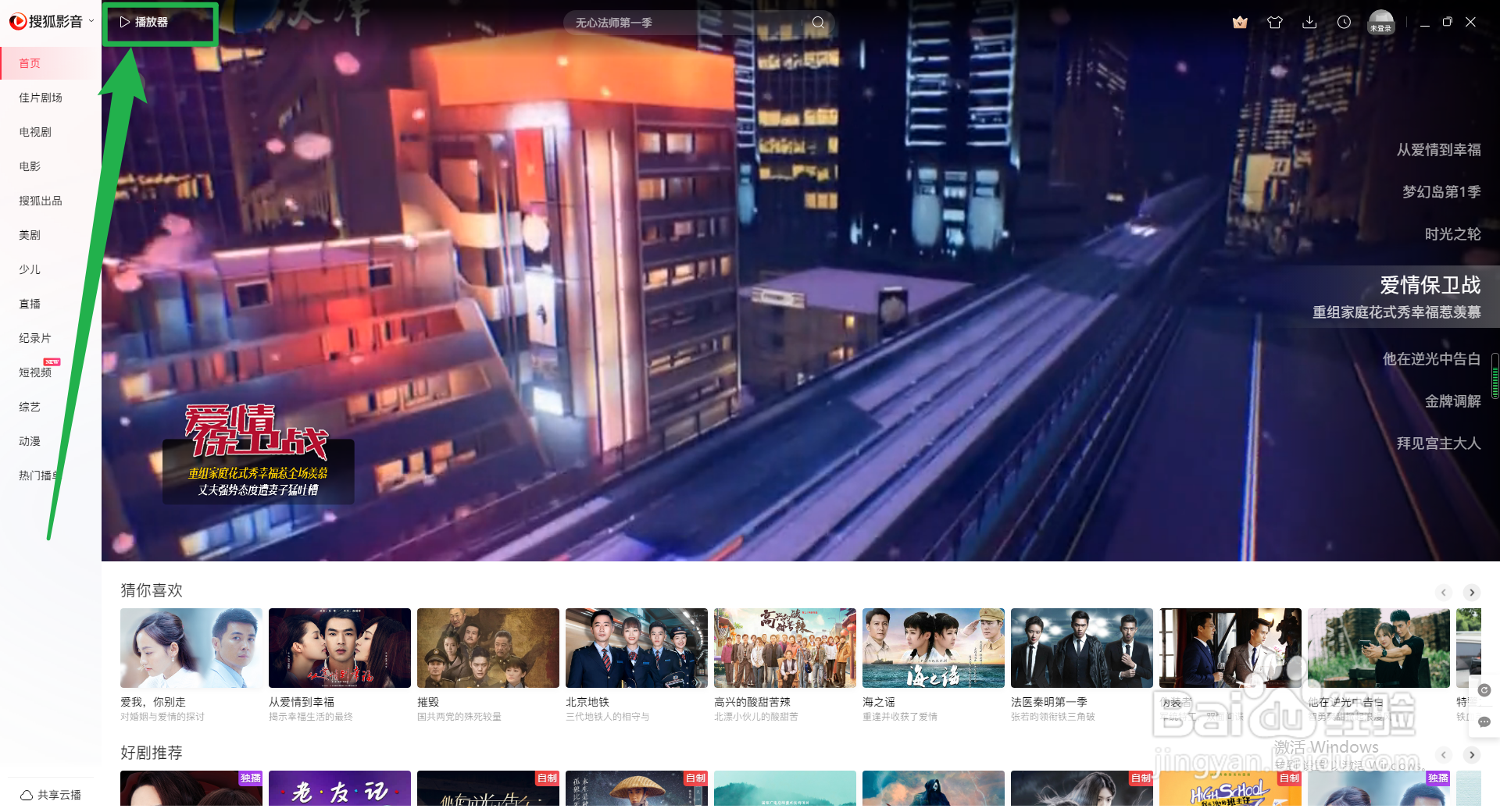Open the skin (shirt) icon
1500x812 pixels.
pos(1275,23)
